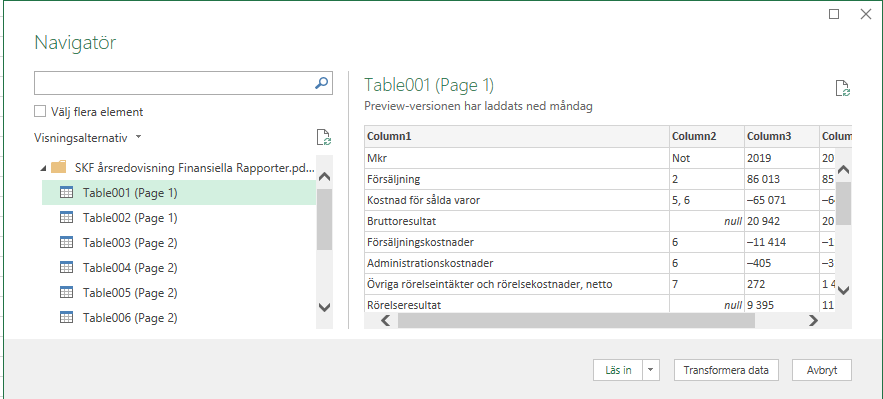Click the SKF årsredovisning folder icon
The image size is (883, 399).
59,167
